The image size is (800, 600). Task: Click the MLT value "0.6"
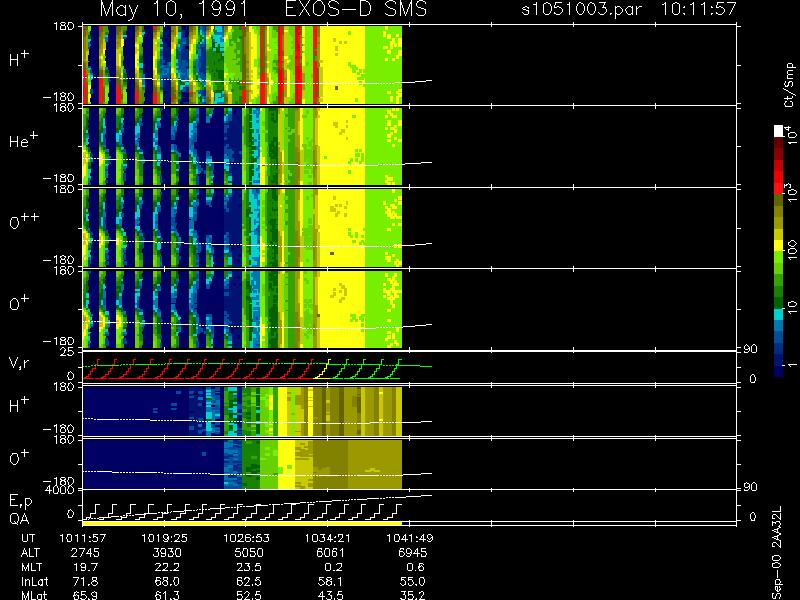click(x=415, y=567)
